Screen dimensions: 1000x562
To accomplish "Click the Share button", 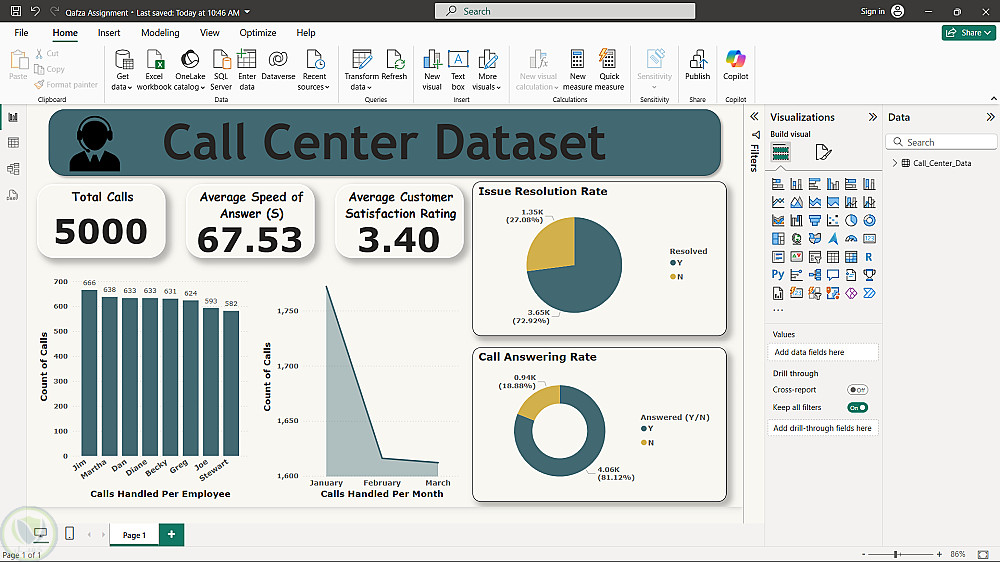I will click(968, 33).
